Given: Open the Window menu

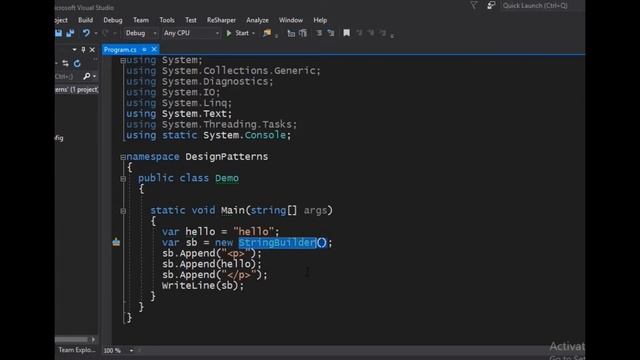Looking at the screenshot, I should click(291, 20).
